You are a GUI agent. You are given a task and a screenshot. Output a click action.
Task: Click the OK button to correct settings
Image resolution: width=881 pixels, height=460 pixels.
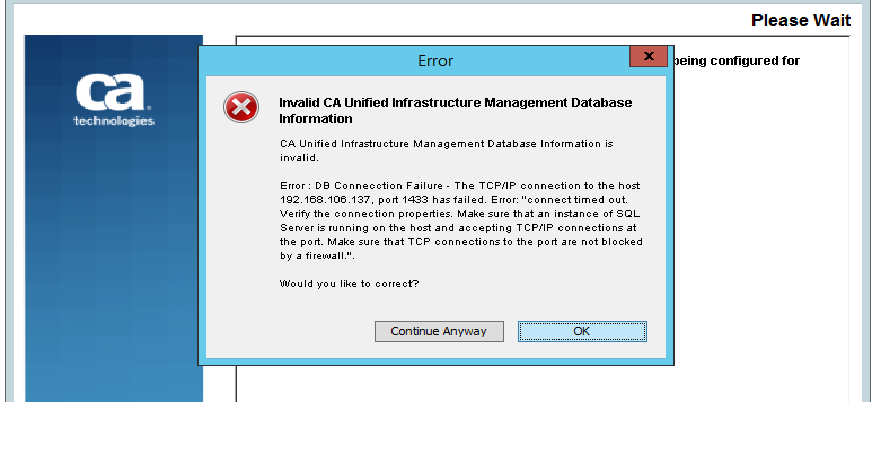coord(582,331)
